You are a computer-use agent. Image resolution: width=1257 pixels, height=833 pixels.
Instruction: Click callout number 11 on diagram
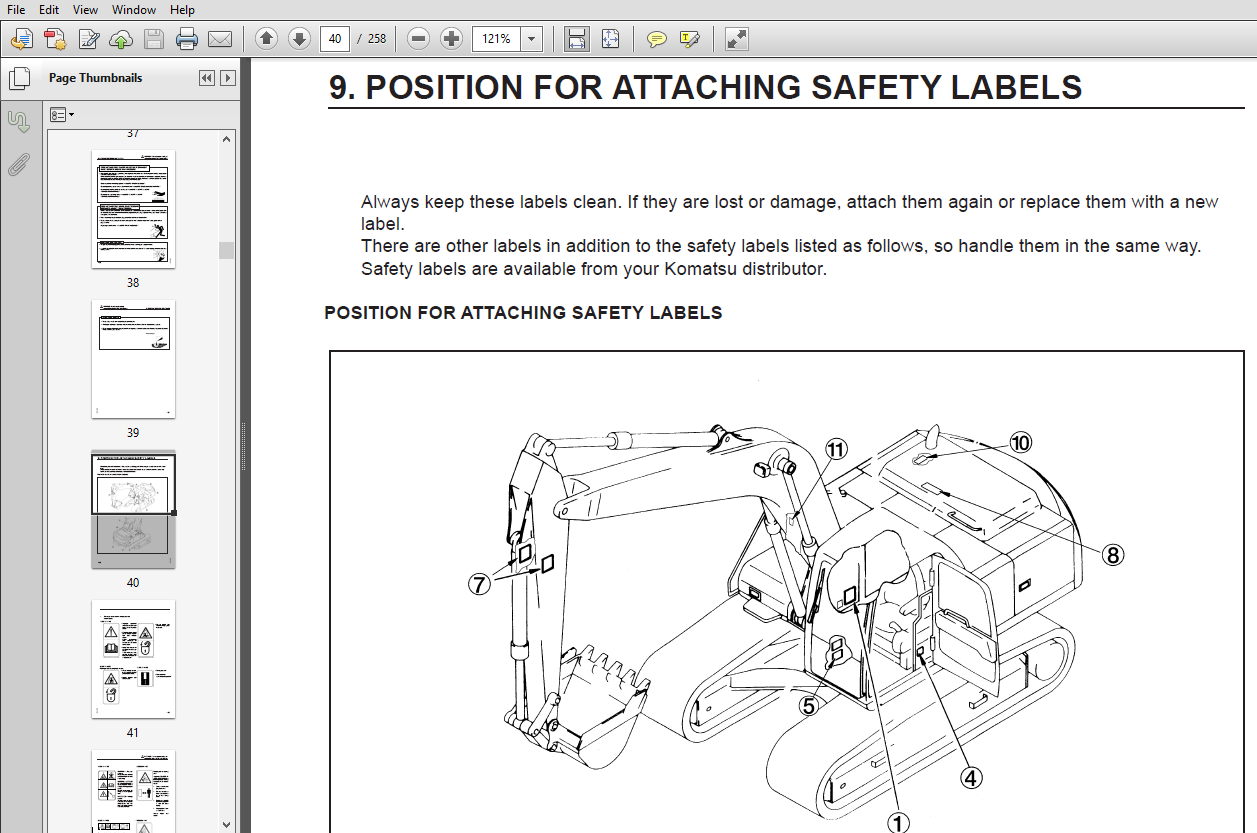coord(836,450)
